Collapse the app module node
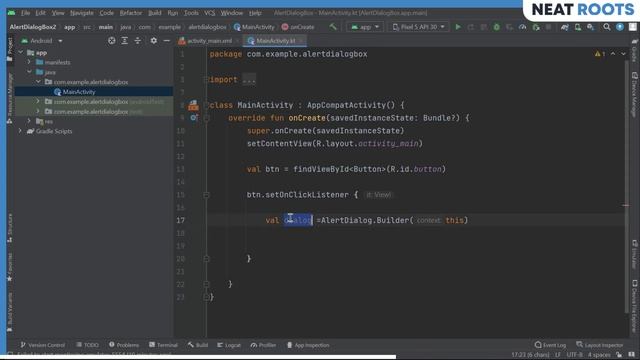The image size is (640, 360). pos(20,53)
